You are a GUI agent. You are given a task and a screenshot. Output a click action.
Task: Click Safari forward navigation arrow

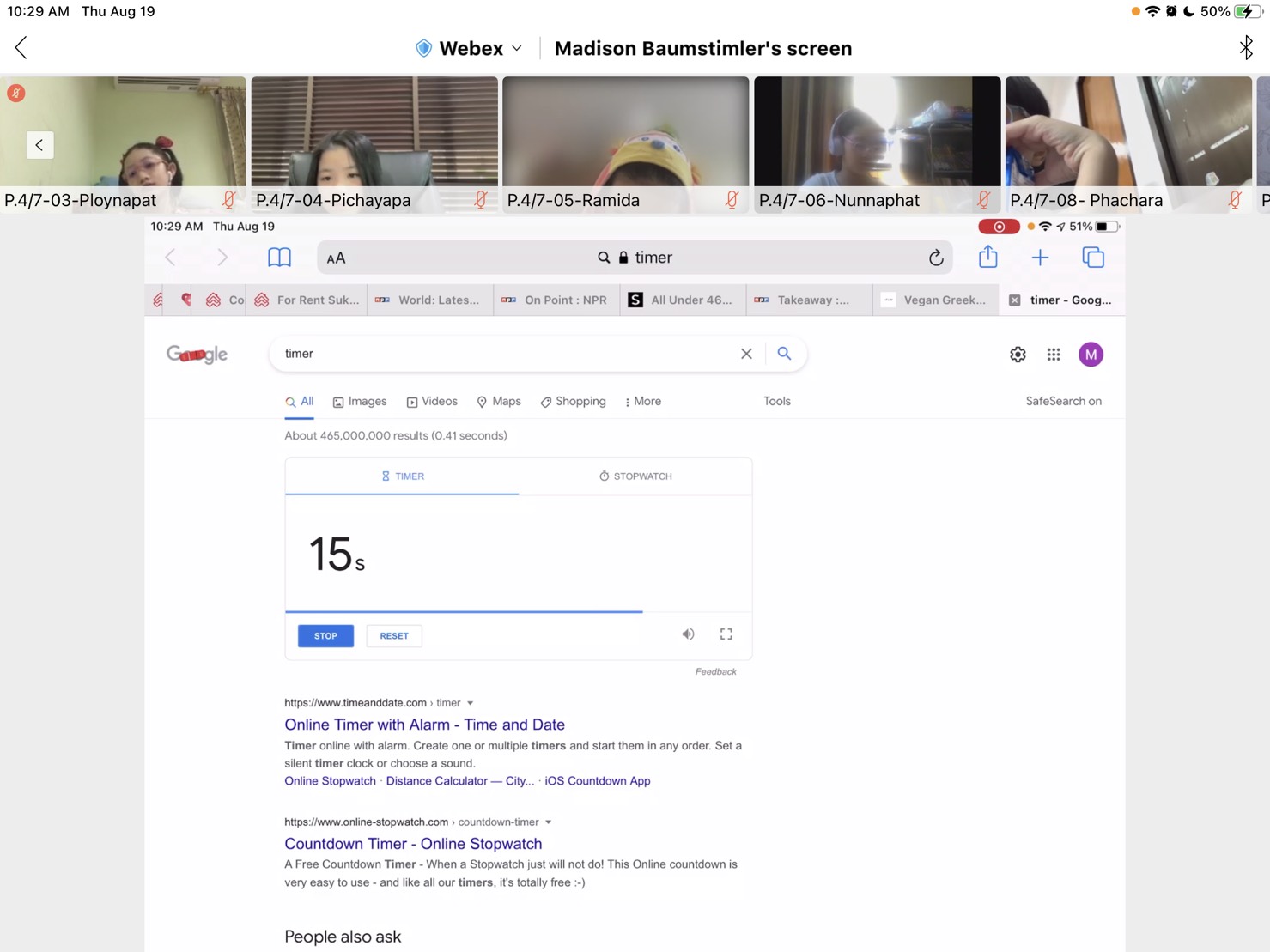click(222, 258)
